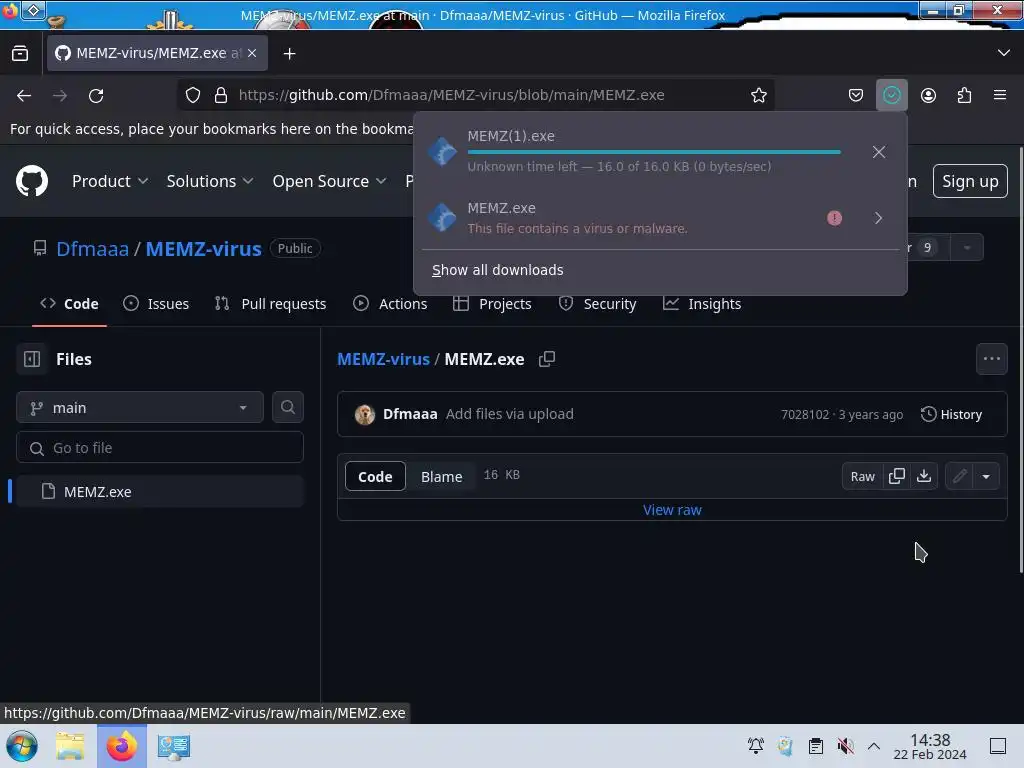Save page to Pocket icon

pyautogui.click(x=856, y=95)
